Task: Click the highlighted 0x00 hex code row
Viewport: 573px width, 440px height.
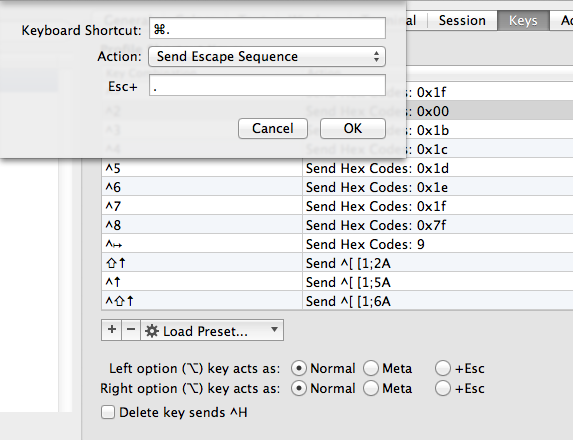Action: click(489, 111)
